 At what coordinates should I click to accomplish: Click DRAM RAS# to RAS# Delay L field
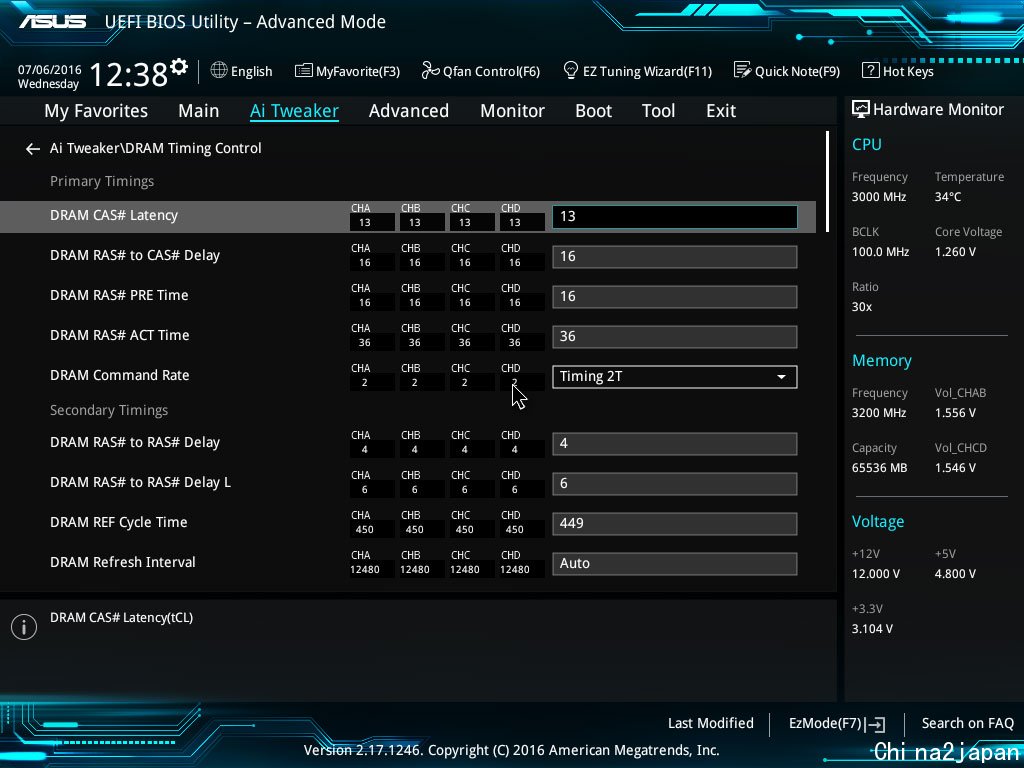click(x=675, y=484)
